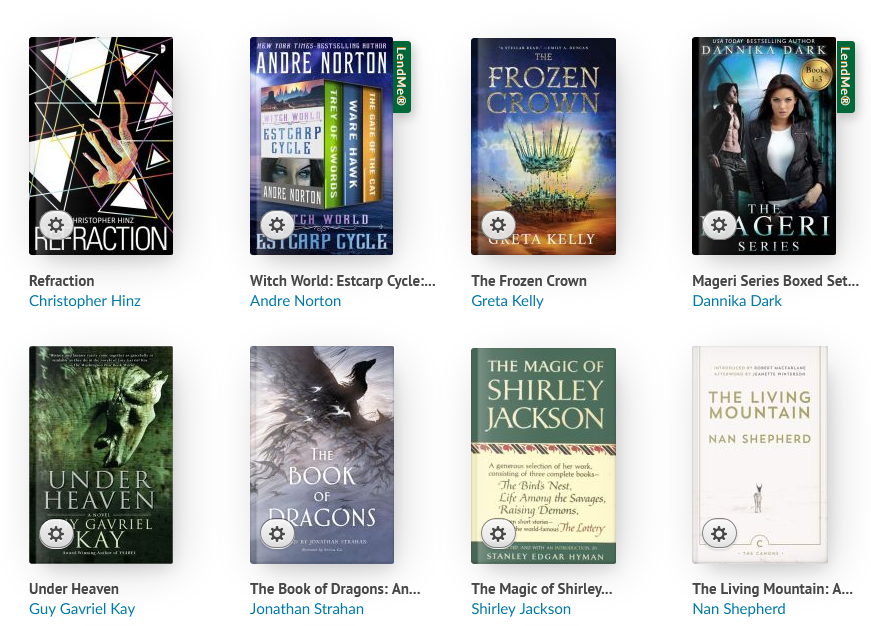
Task: Open Jonathan Strahan author link
Action: (x=307, y=609)
